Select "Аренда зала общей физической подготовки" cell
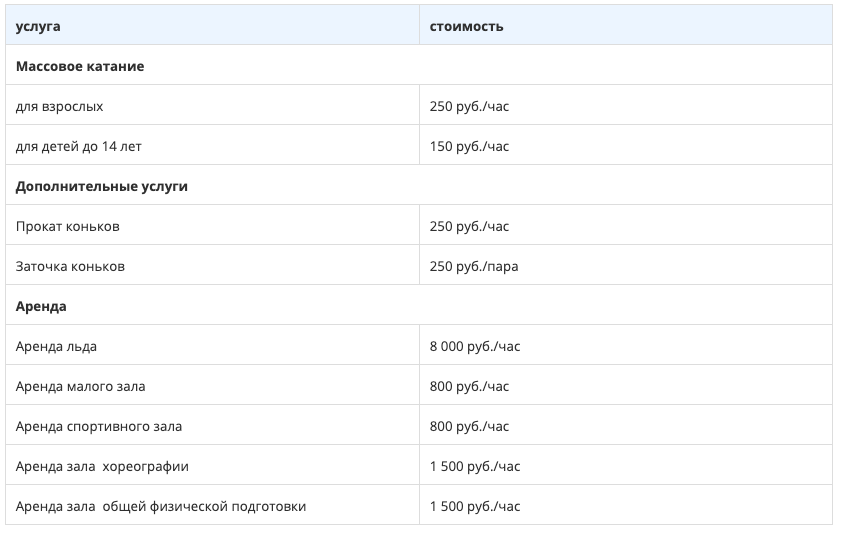Viewport: 842px width, 533px height. pyautogui.click(x=161, y=506)
